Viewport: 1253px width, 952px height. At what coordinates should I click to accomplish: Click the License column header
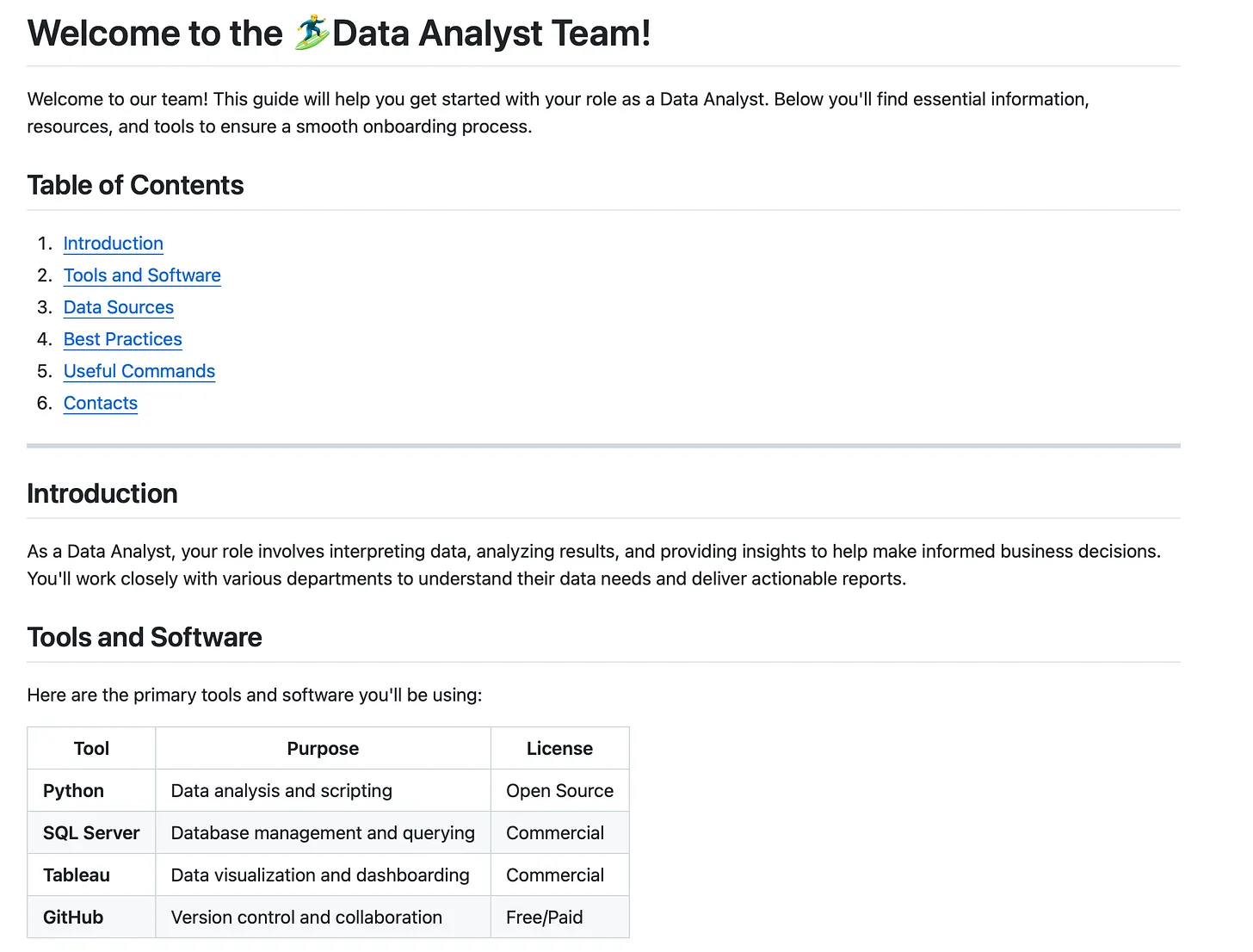tap(559, 748)
